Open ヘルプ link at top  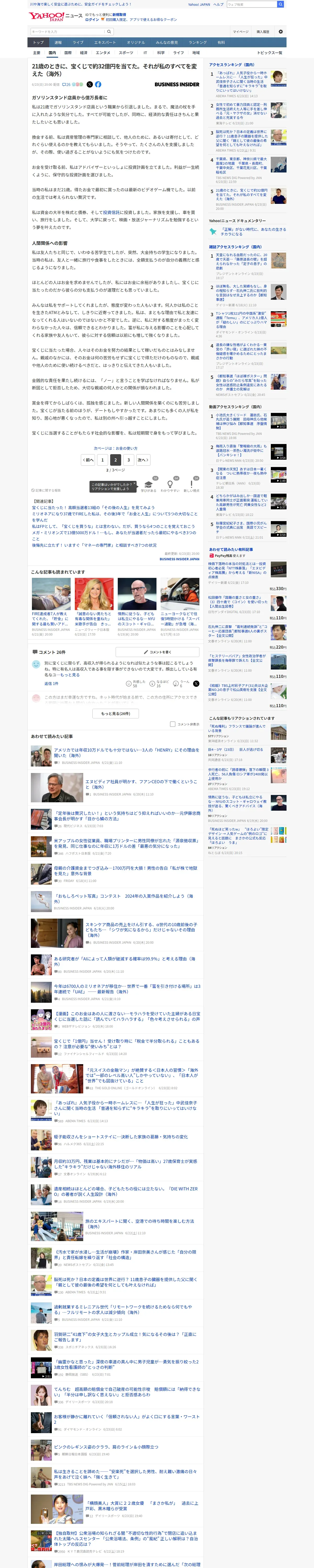point(218,4)
